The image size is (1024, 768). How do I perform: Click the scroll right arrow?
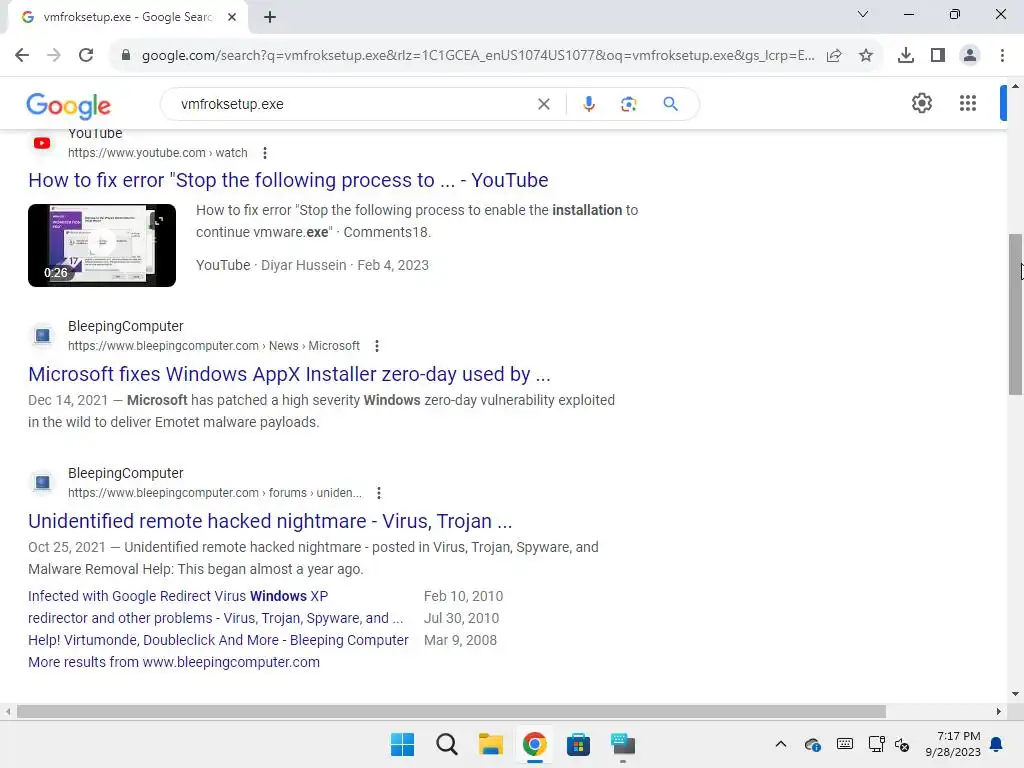[999, 711]
